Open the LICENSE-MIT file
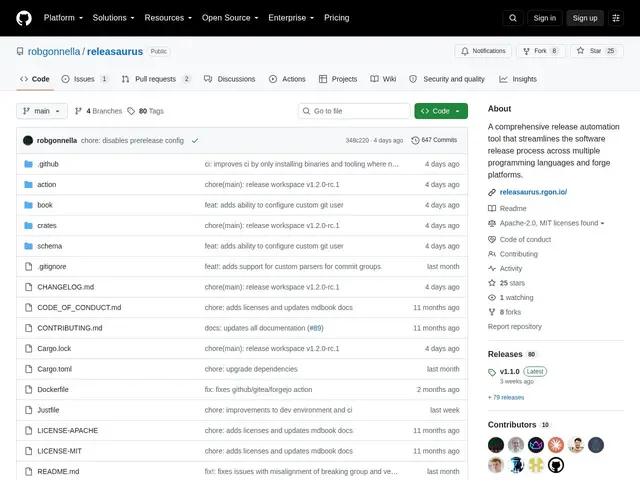Image resolution: width=640 pixels, height=480 pixels. coord(60,451)
